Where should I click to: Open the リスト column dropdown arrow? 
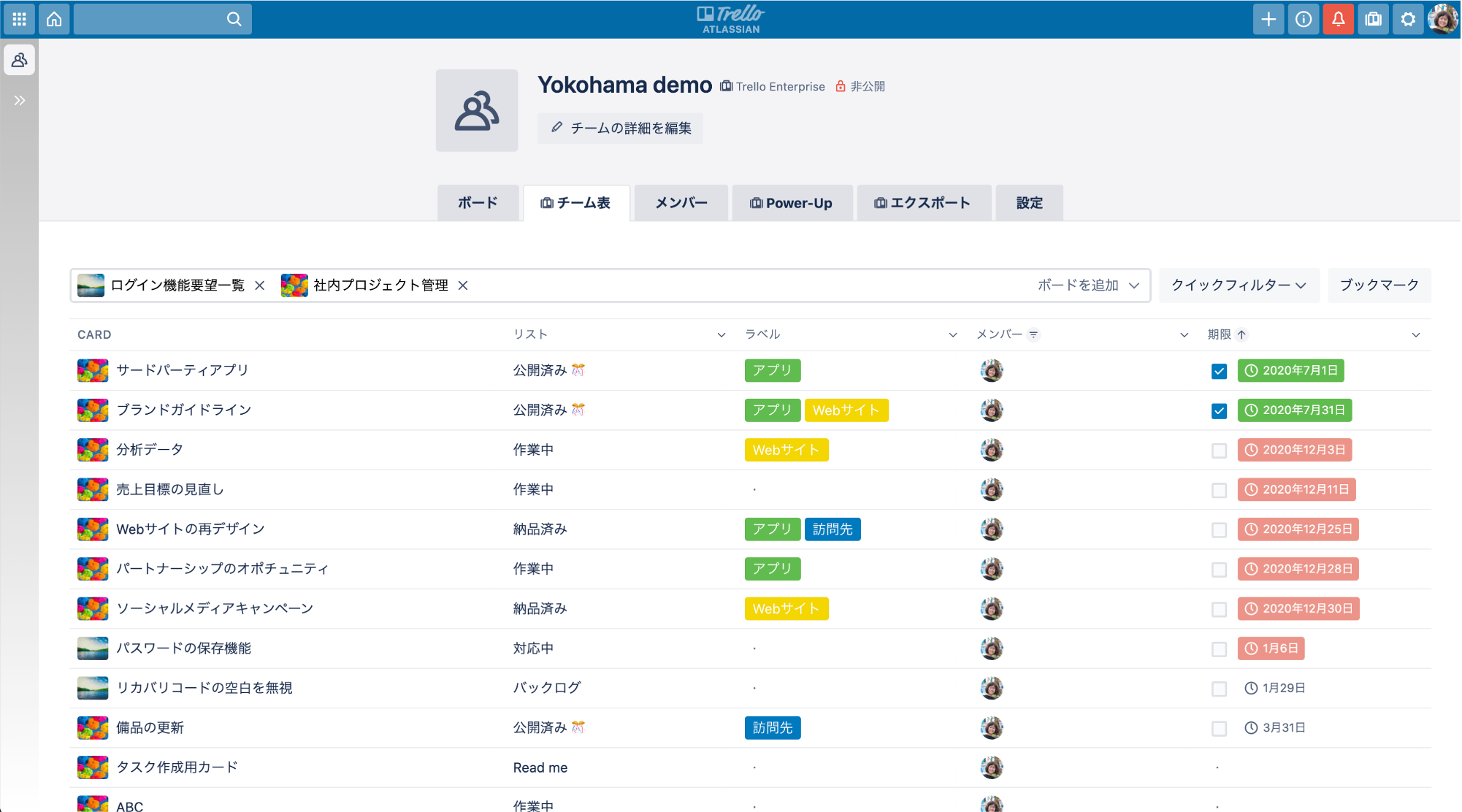click(722, 335)
